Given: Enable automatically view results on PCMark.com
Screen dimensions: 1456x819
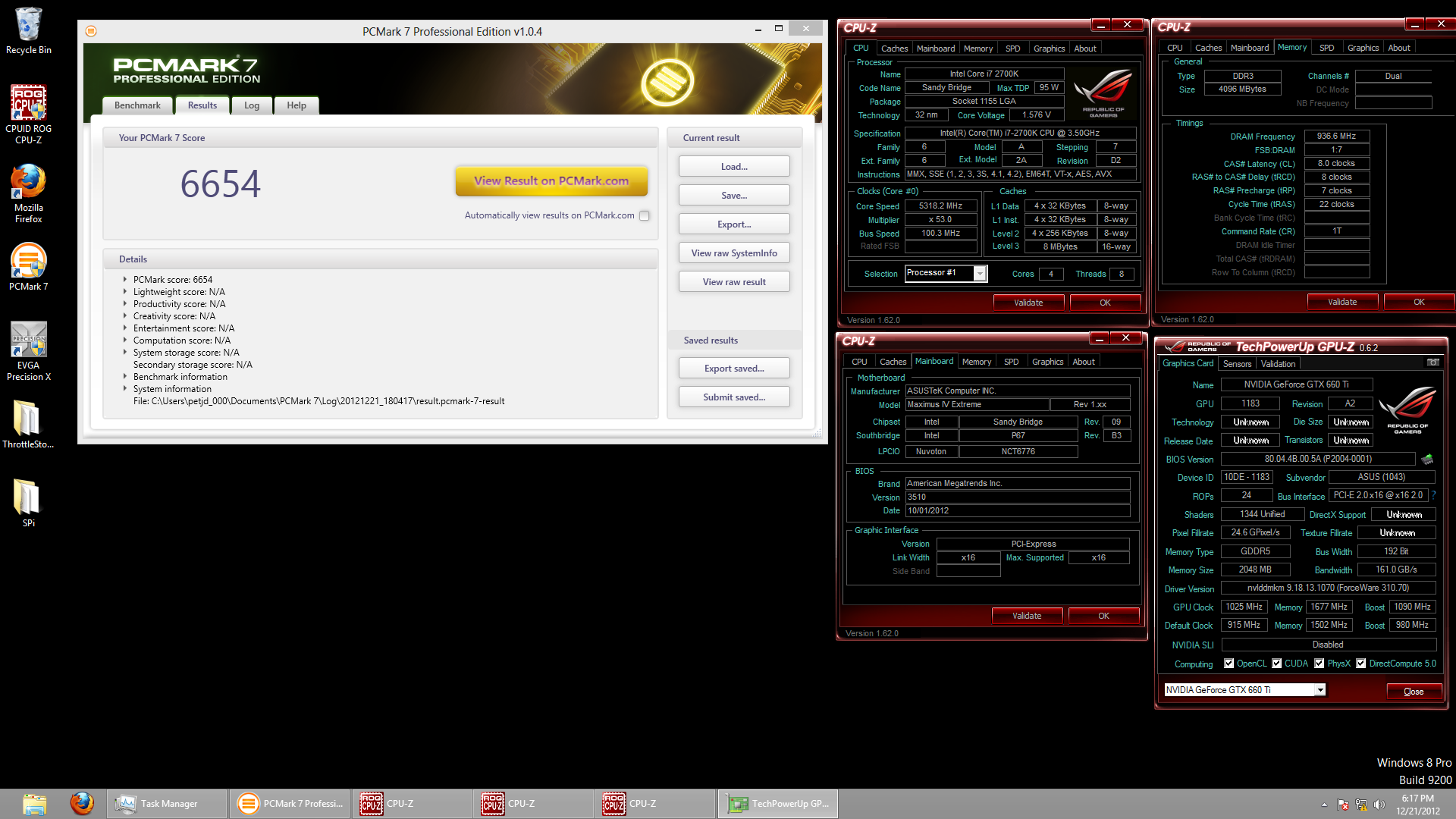Looking at the screenshot, I should (644, 216).
